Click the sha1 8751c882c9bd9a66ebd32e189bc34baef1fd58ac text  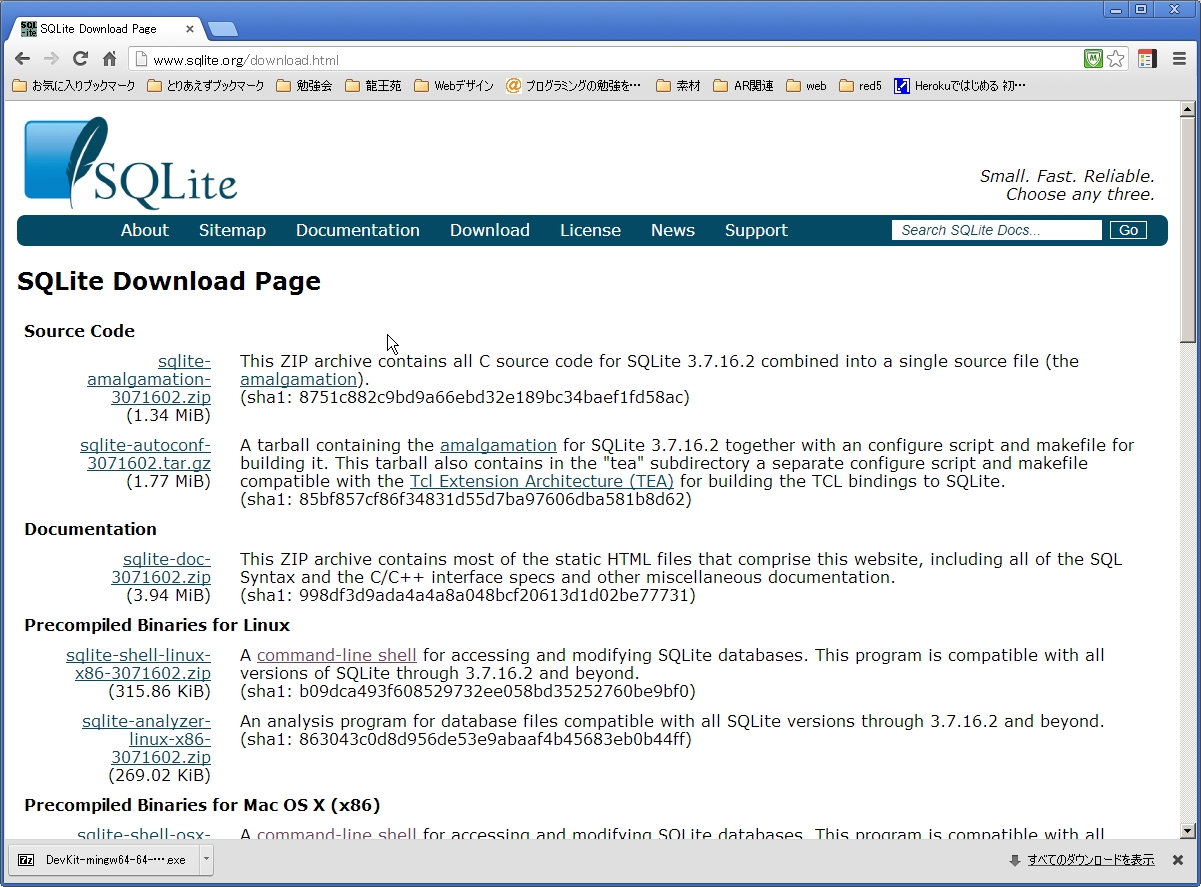coord(465,397)
